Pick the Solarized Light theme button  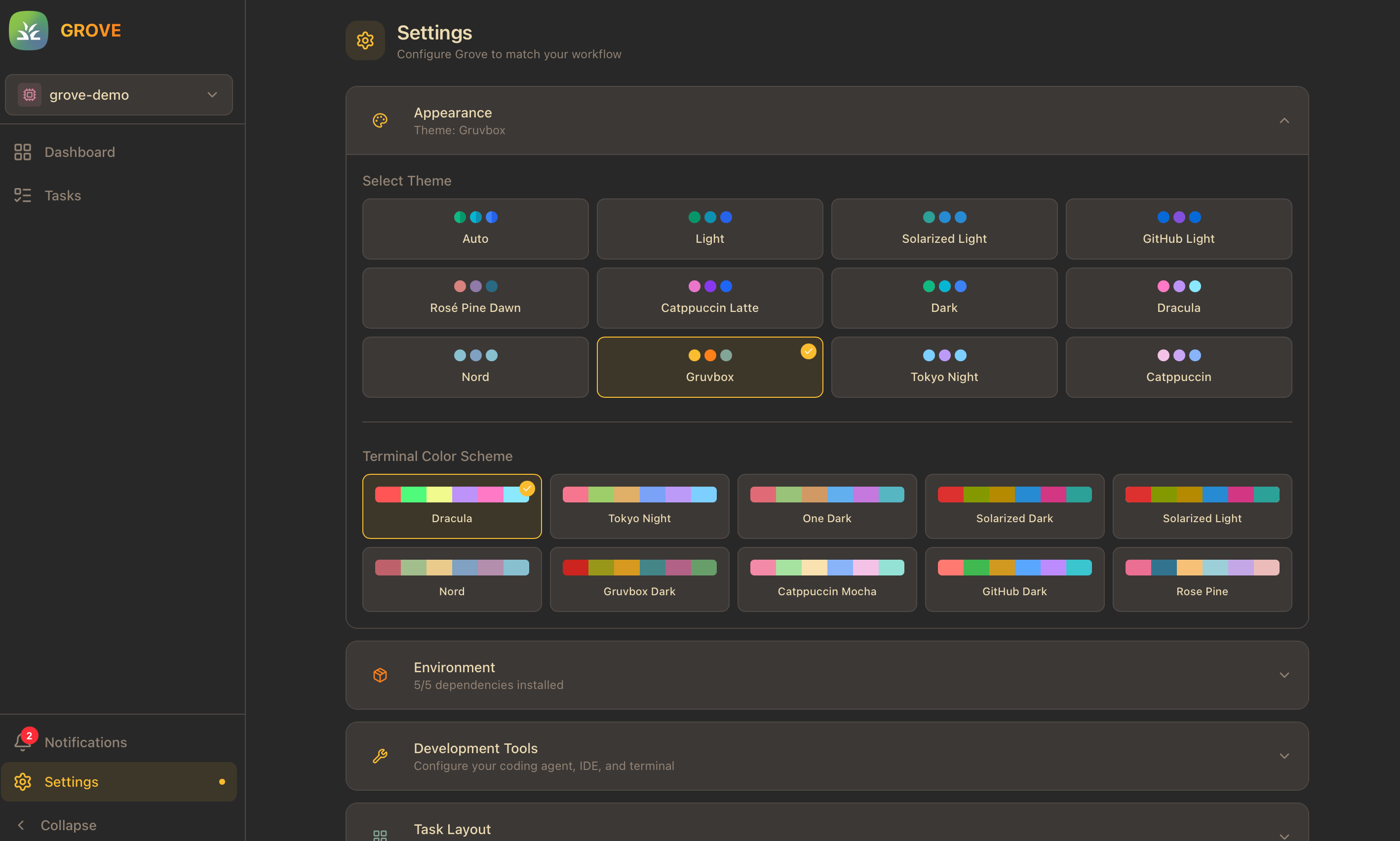[944, 229]
